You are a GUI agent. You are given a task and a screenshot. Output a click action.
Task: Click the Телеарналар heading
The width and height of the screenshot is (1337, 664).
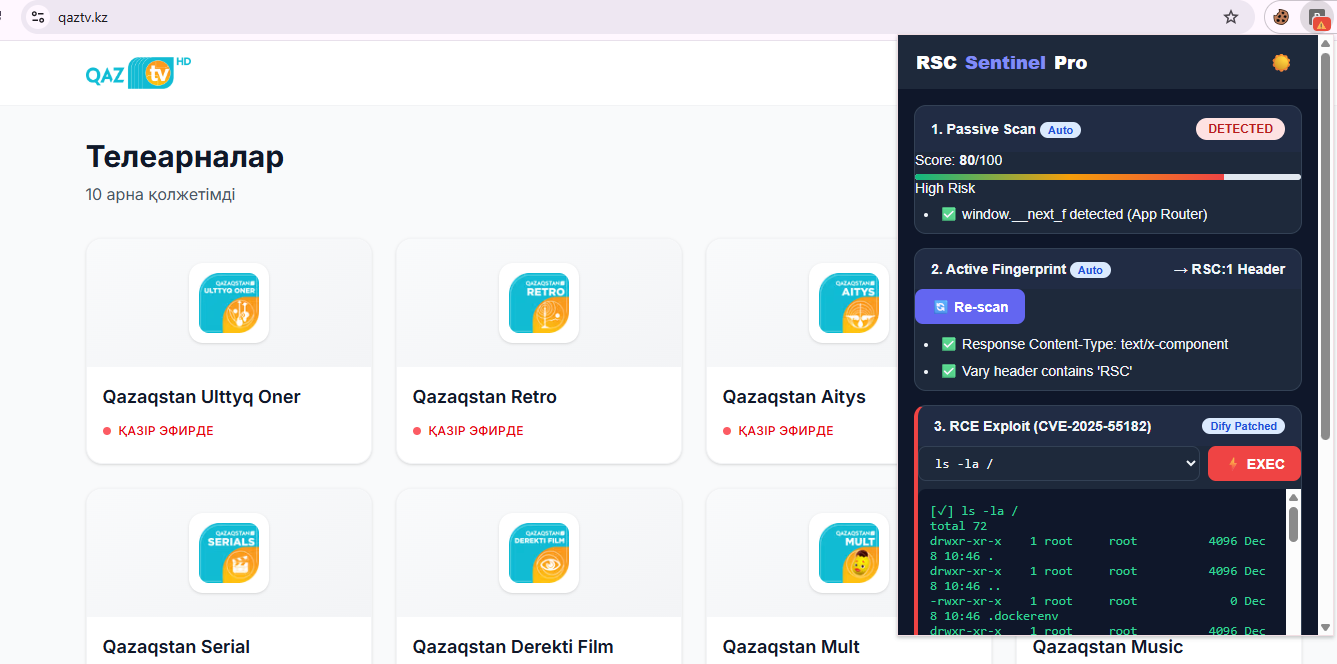(185, 157)
